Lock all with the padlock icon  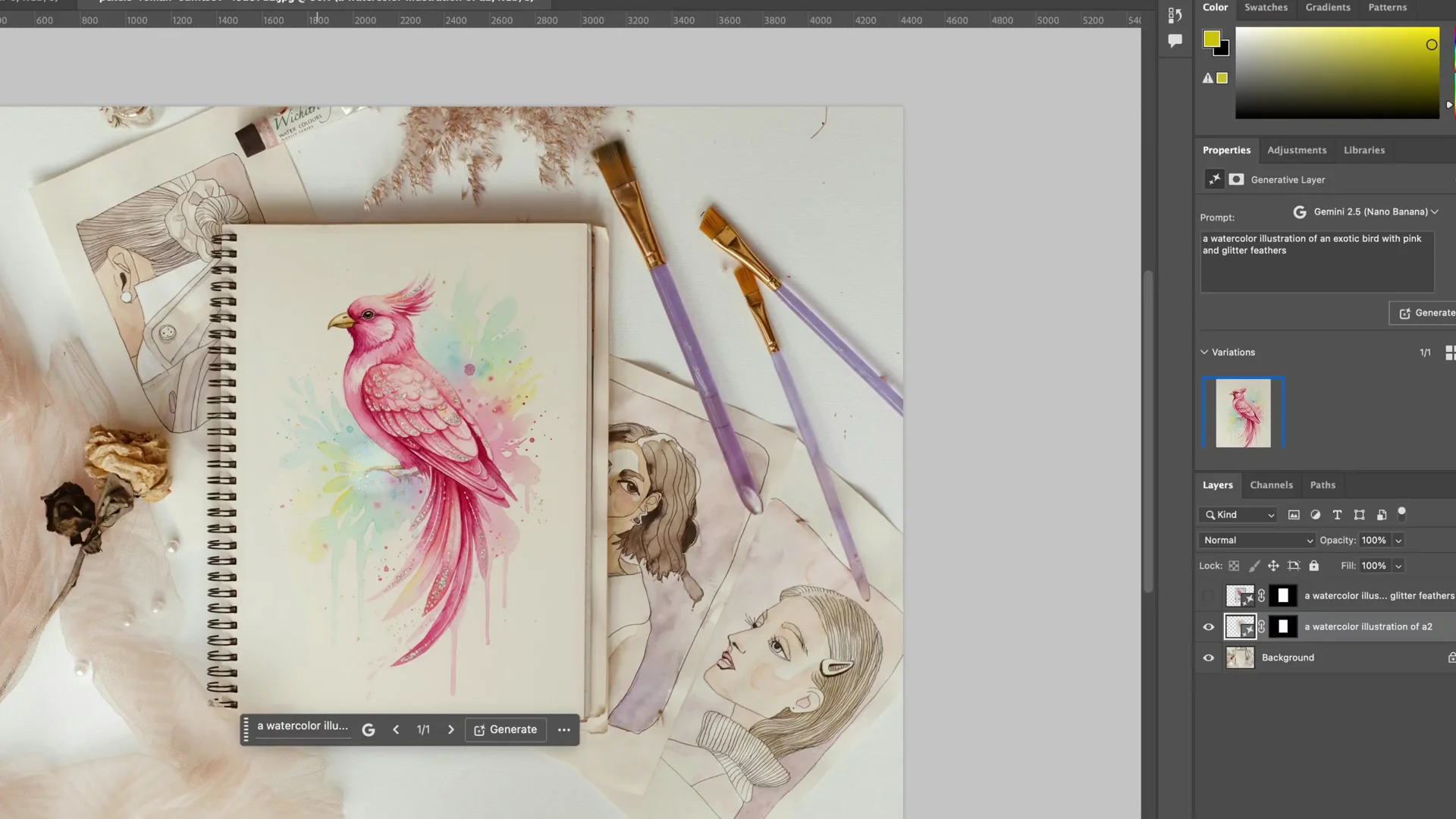click(x=1313, y=566)
